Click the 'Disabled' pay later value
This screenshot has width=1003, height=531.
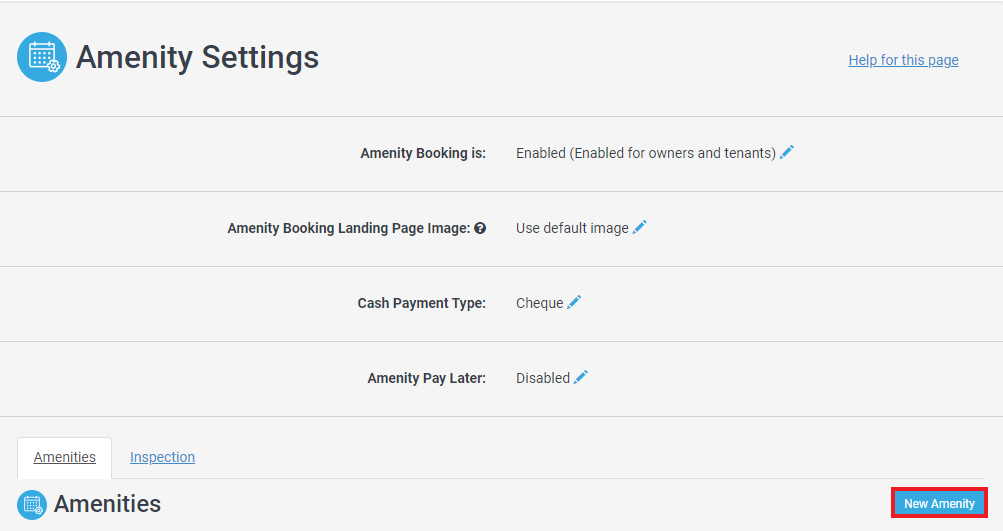(542, 378)
